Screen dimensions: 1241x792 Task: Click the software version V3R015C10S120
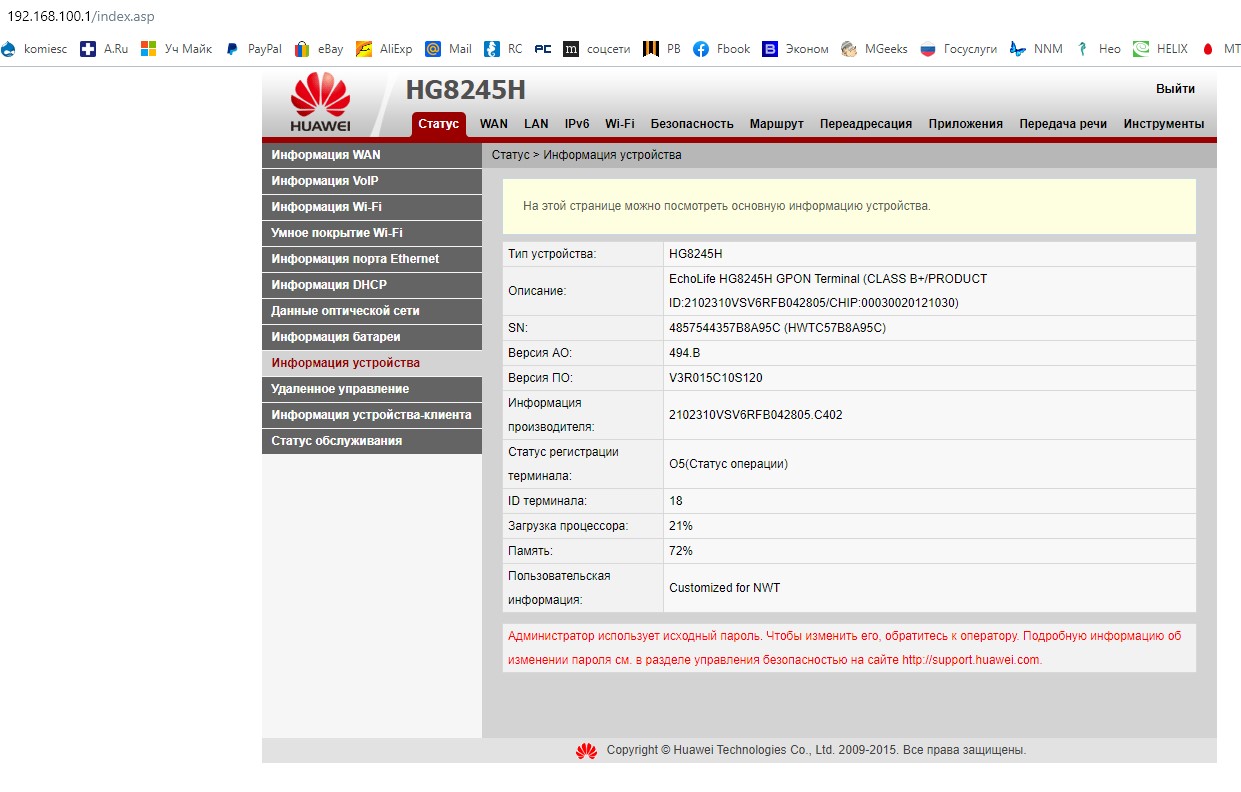click(716, 378)
